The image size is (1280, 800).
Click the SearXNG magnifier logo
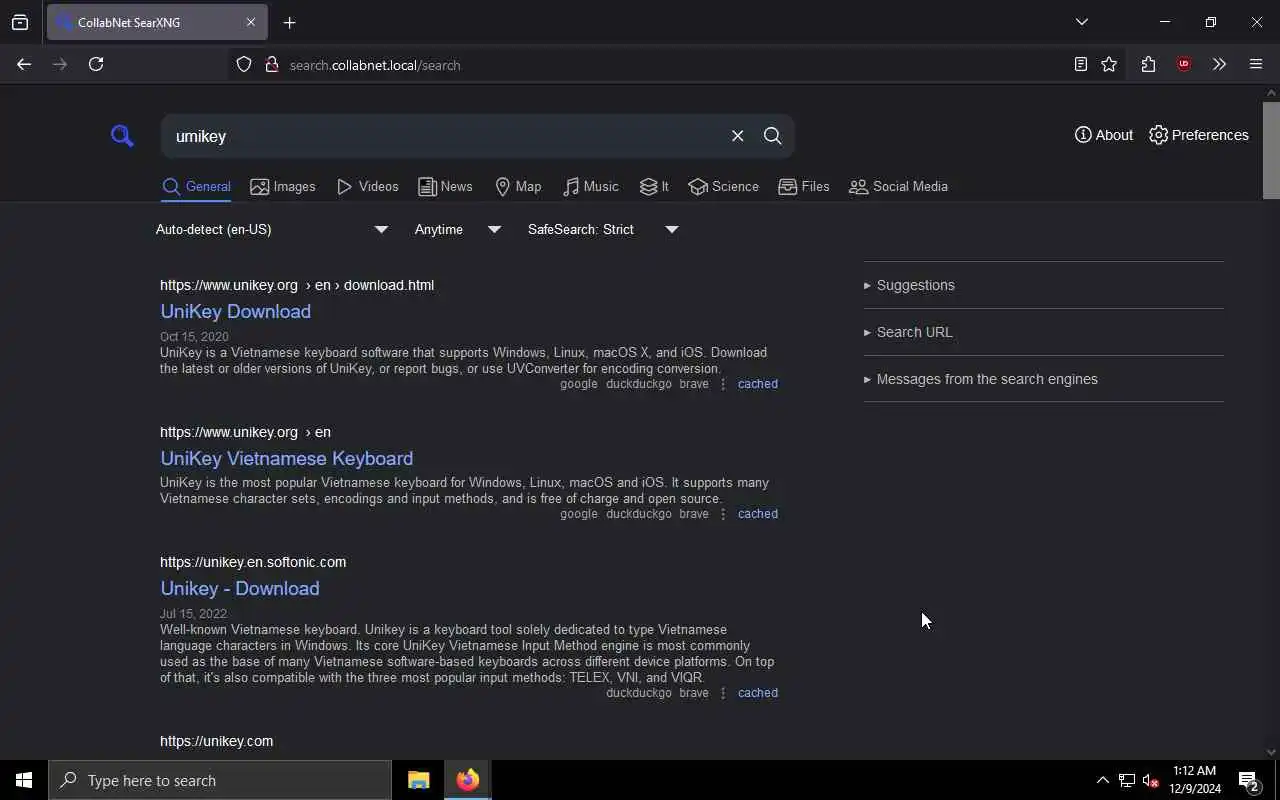coord(122,135)
